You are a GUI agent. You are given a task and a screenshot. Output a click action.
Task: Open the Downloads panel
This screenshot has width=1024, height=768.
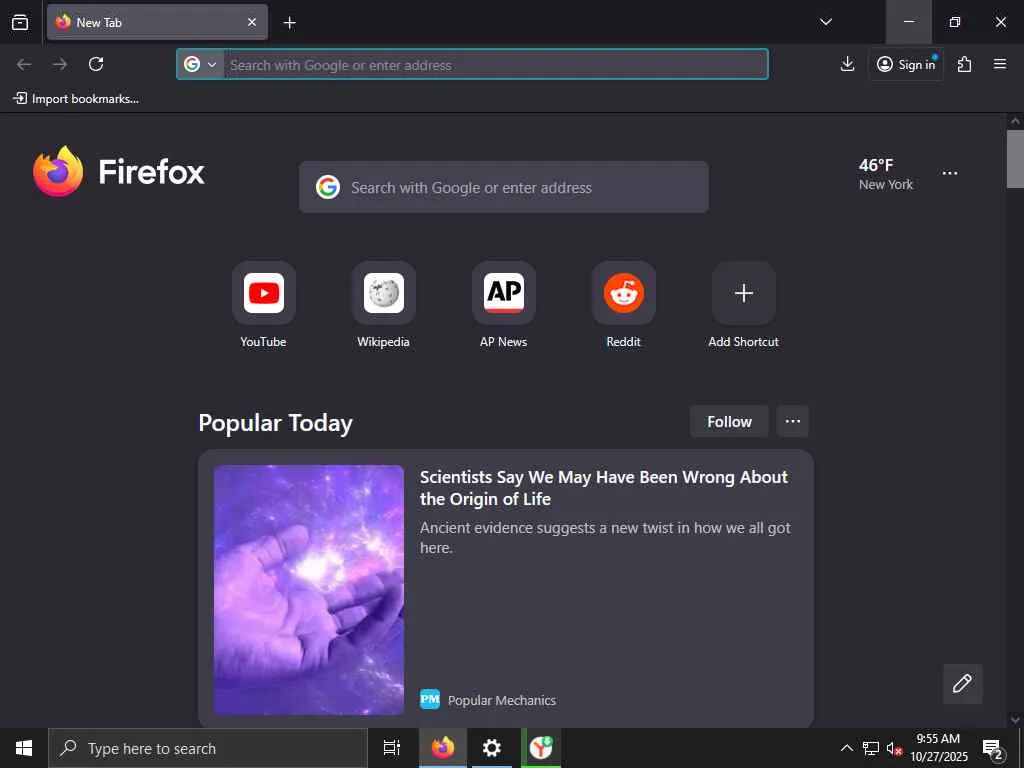tap(847, 64)
